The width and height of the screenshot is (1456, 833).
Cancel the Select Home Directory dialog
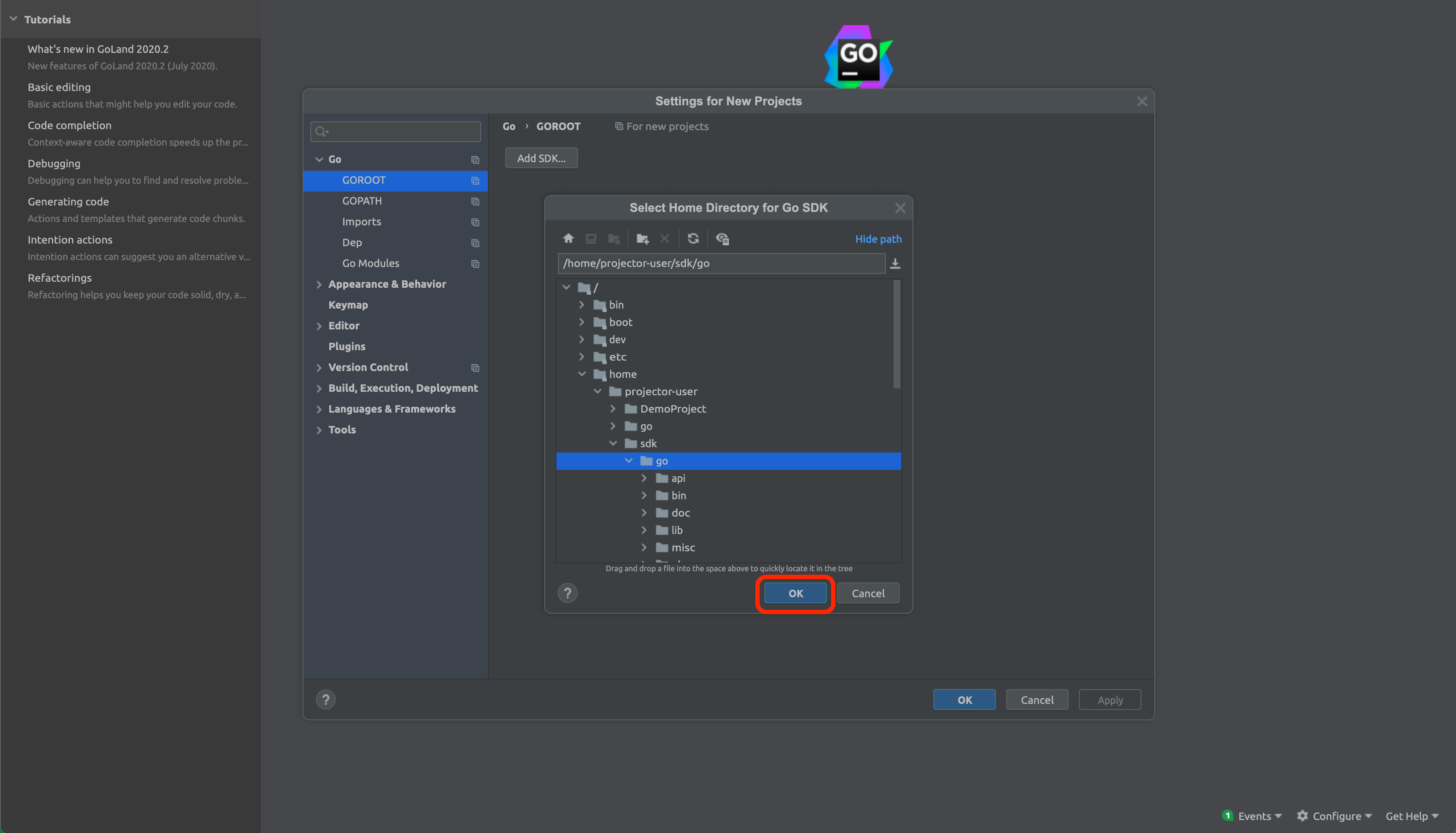pos(868,593)
